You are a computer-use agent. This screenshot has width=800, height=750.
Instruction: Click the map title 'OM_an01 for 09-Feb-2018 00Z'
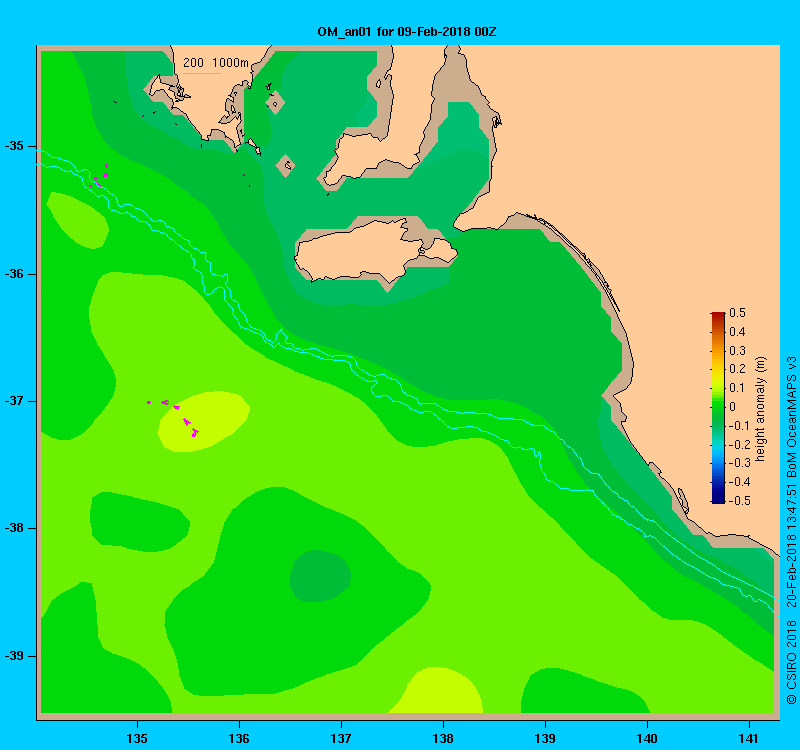coord(407,32)
